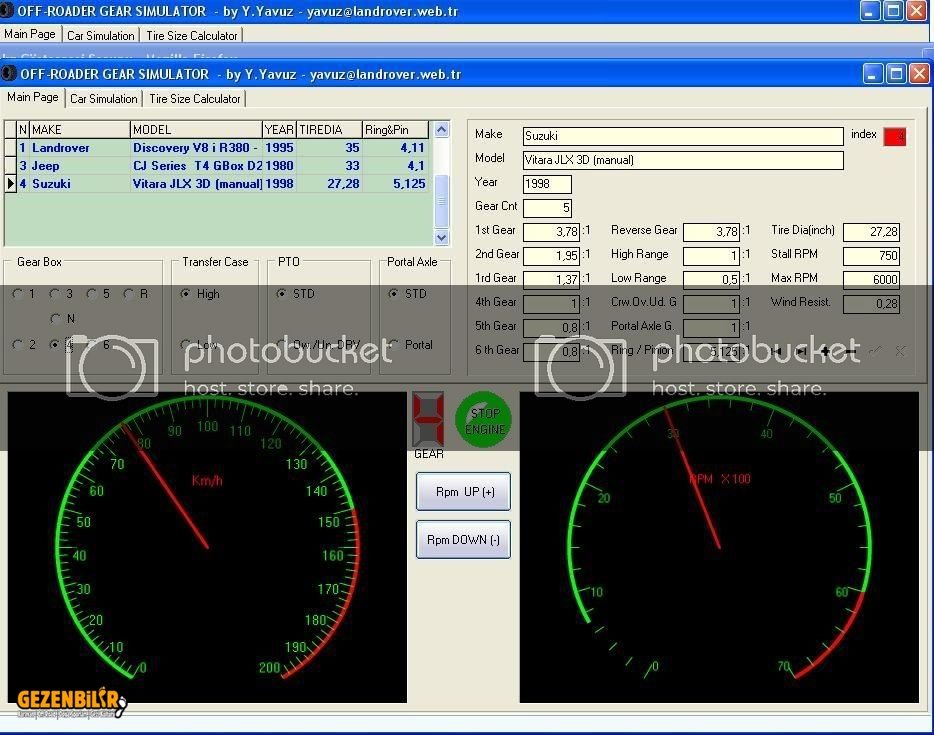The height and width of the screenshot is (735, 934).
Task: Click the back window's title bar app icon
Action: point(7,11)
